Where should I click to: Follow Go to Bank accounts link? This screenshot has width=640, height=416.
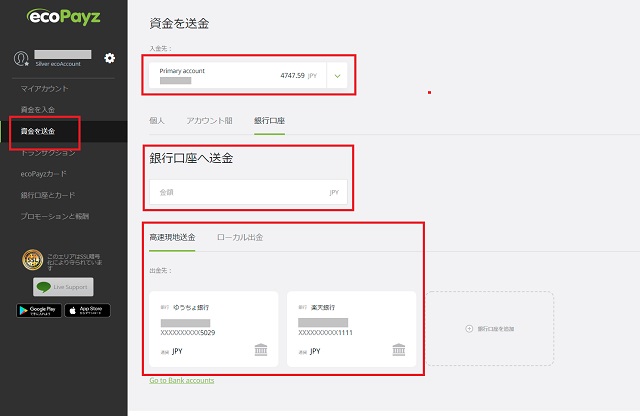pyautogui.click(x=181, y=380)
